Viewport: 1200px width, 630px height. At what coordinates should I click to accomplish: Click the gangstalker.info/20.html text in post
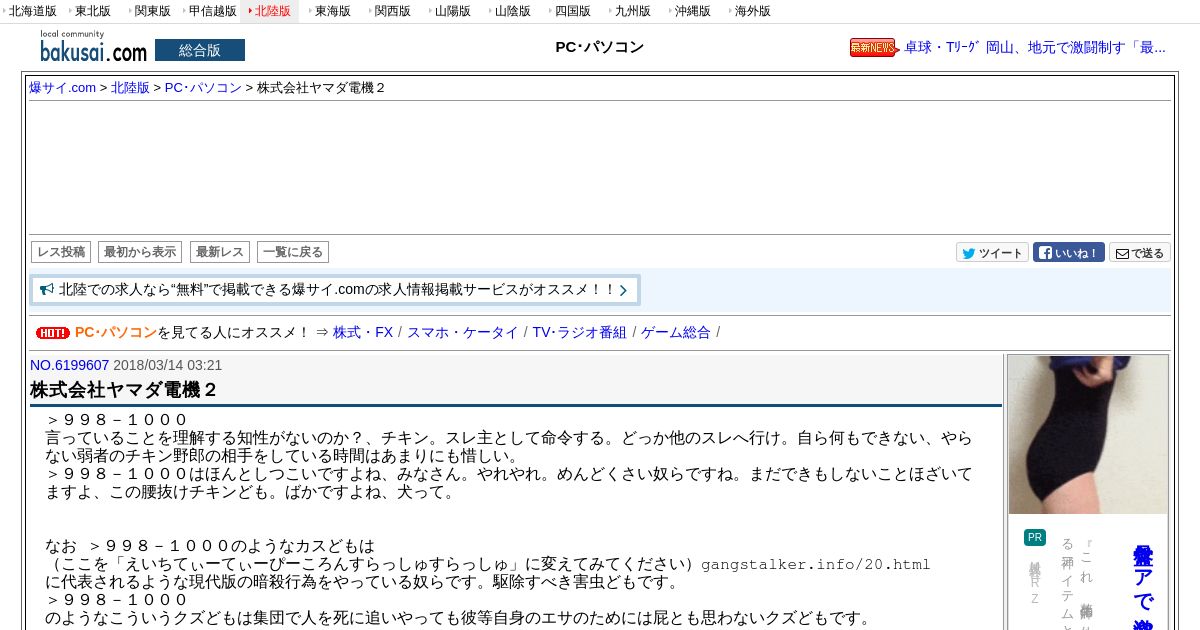(x=815, y=565)
